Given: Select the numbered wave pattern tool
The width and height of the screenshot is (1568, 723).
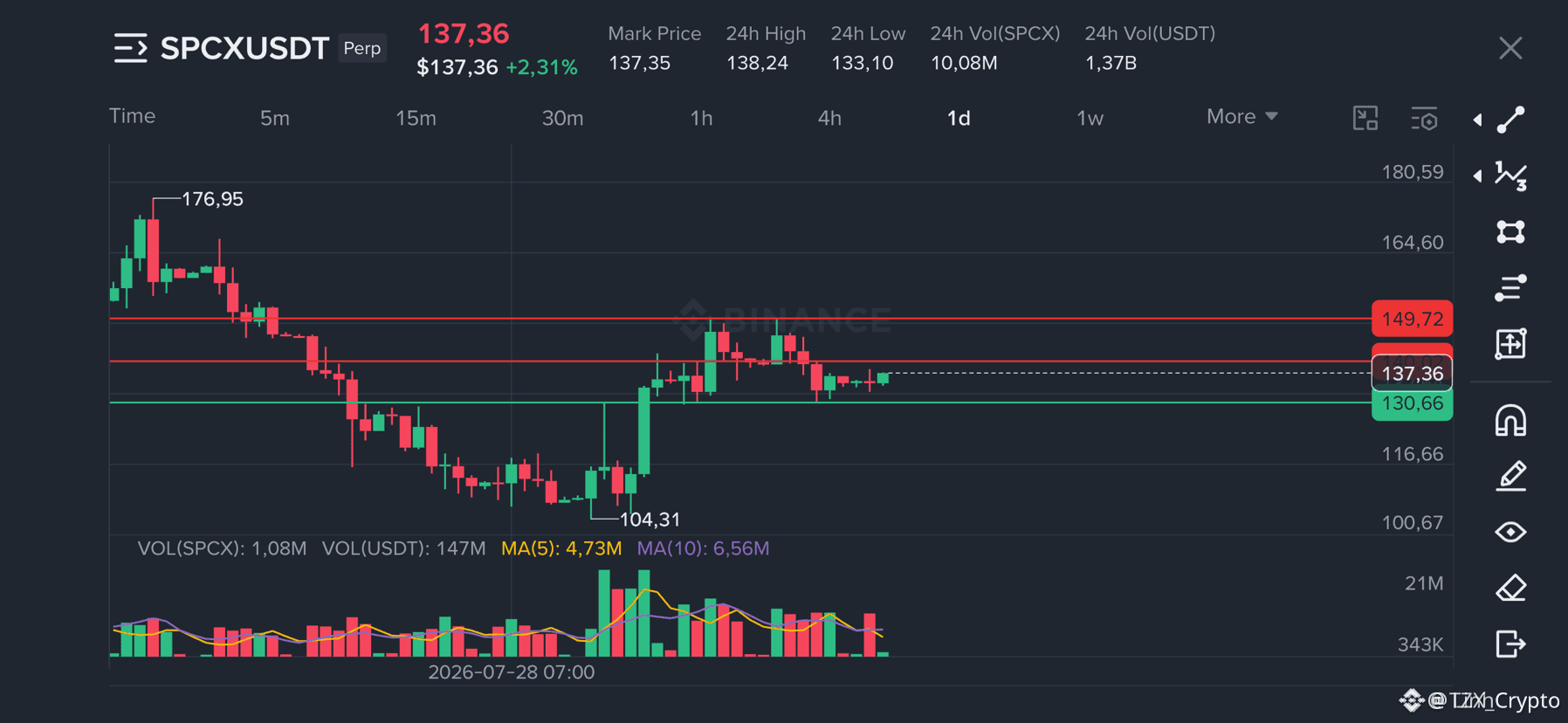Looking at the screenshot, I should point(1511,176).
